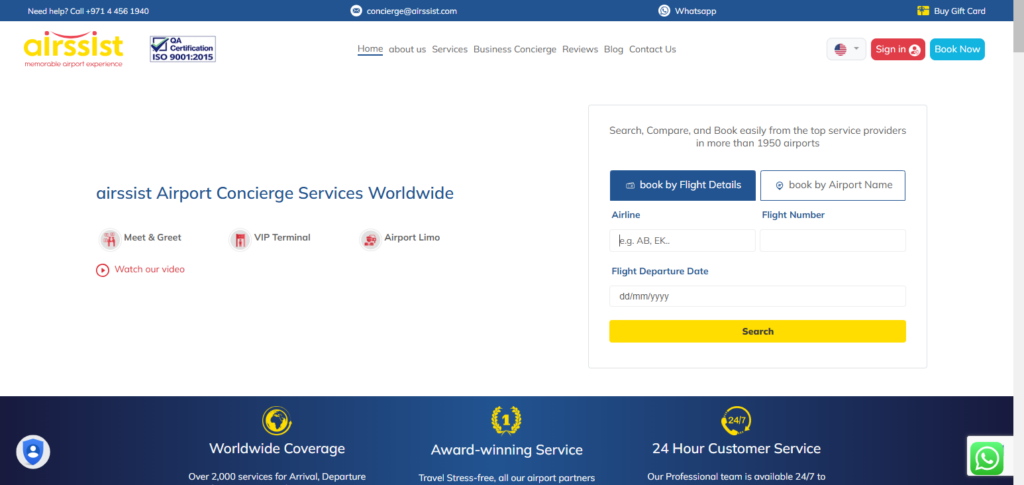Click the Whatsapp link in top bar

pyautogui.click(x=696, y=11)
